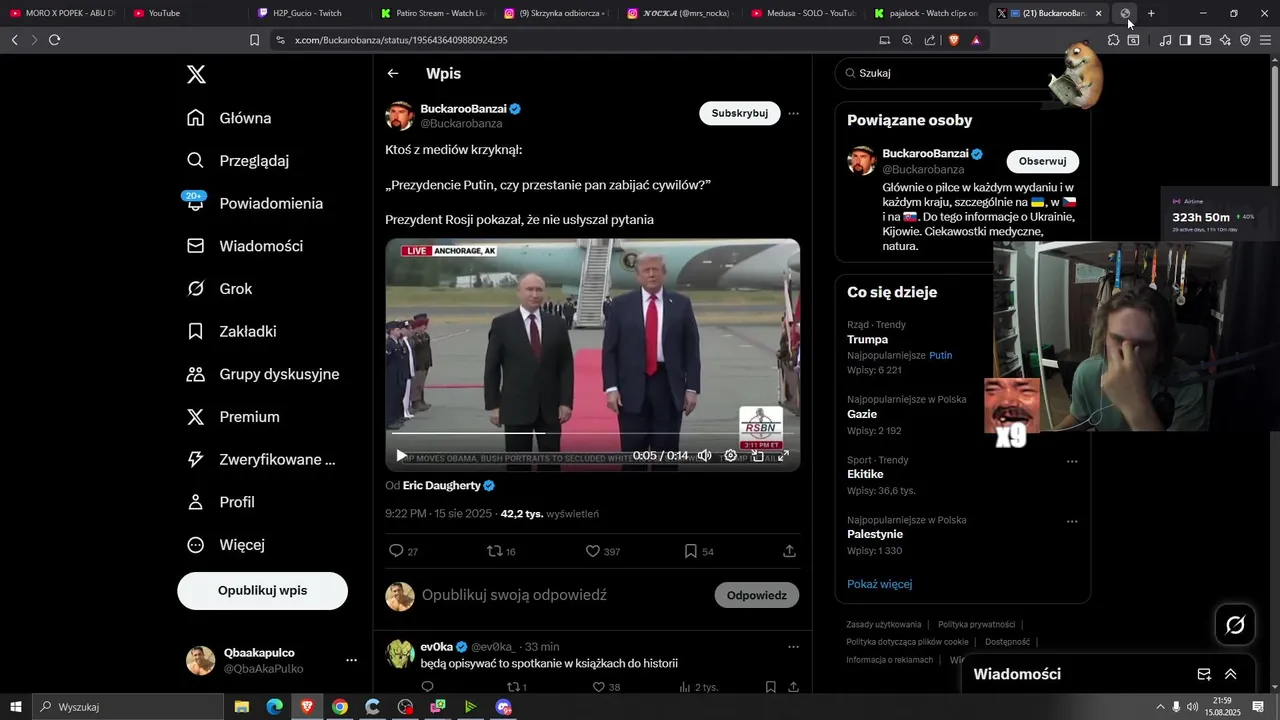Open the Trumpa trending topic

867,339
